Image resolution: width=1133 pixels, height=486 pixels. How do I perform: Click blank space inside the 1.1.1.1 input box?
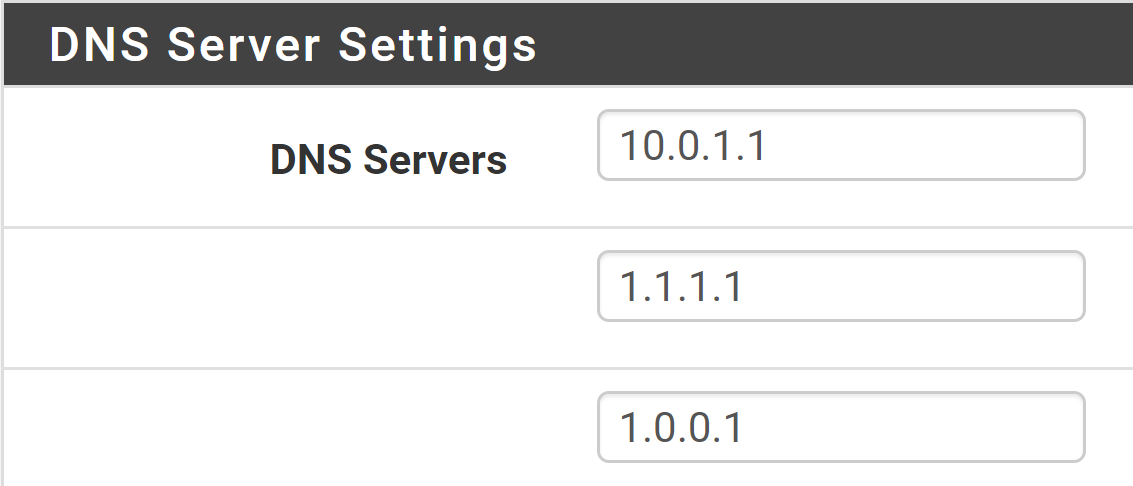(914, 286)
